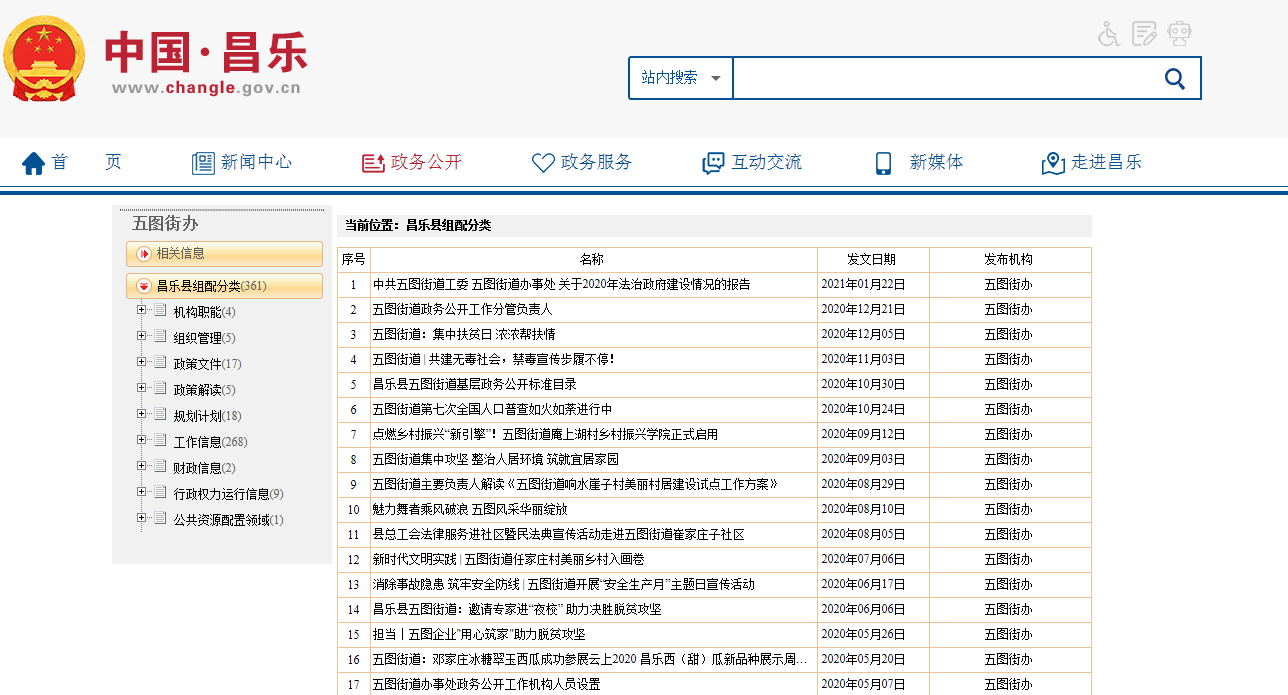Click the magnifying glass search icon
1288x695 pixels.
pyautogui.click(x=1175, y=78)
